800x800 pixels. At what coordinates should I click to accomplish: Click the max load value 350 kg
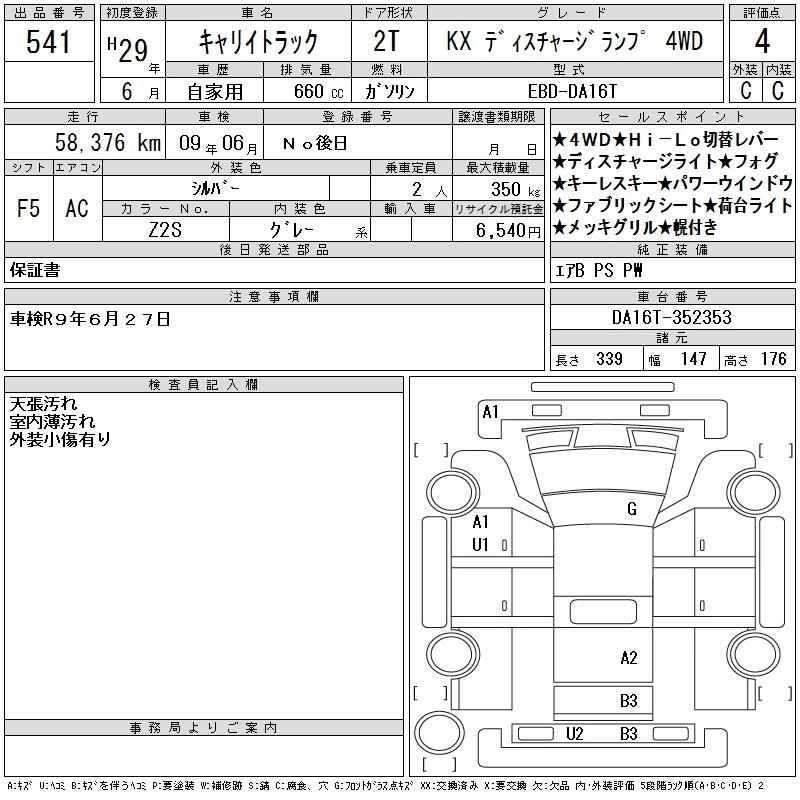(x=515, y=189)
